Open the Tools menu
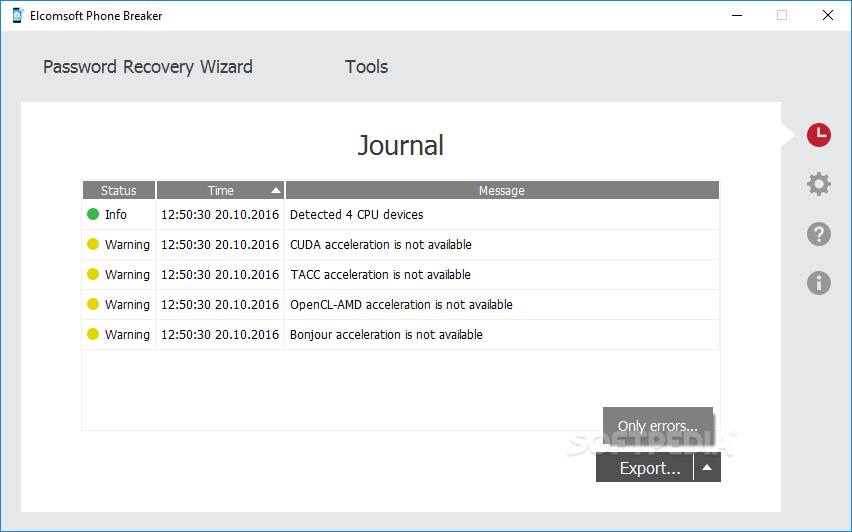Screen dimensions: 852x532 (366, 67)
